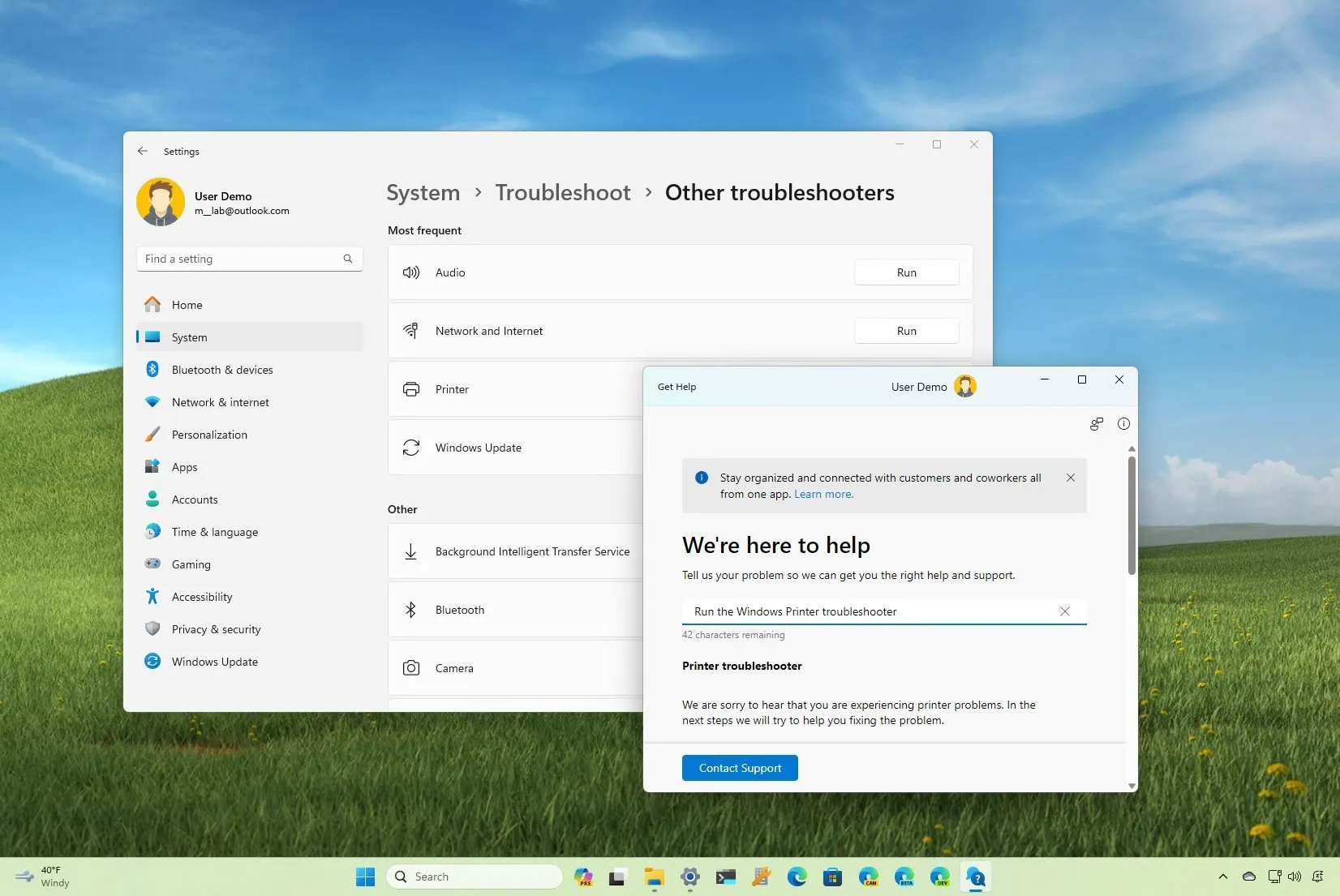Click the magnifier icon in Find a setting
Image resolution: width=1340 pixels, height=896 pixels.
pos(348,259)
